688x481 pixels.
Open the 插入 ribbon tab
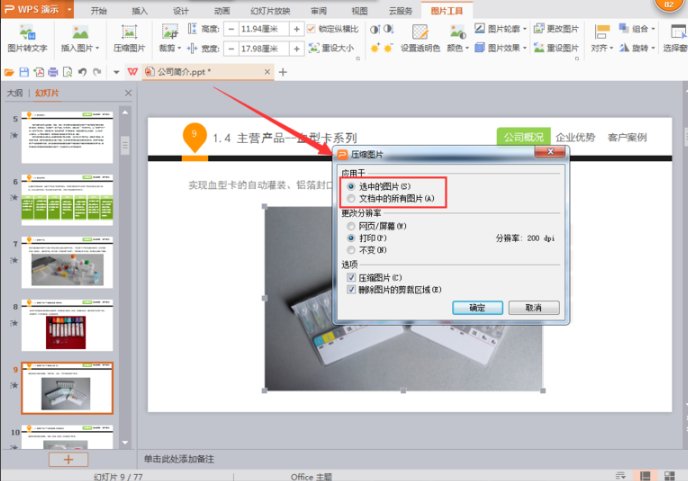[x=140, y=11]
